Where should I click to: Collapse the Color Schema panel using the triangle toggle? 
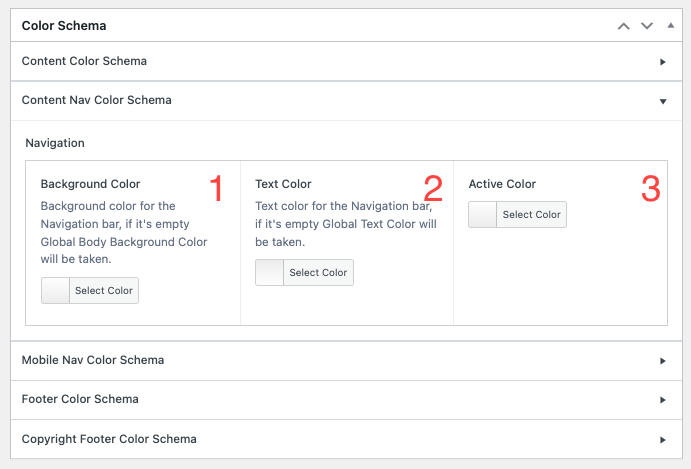(669, 26)
